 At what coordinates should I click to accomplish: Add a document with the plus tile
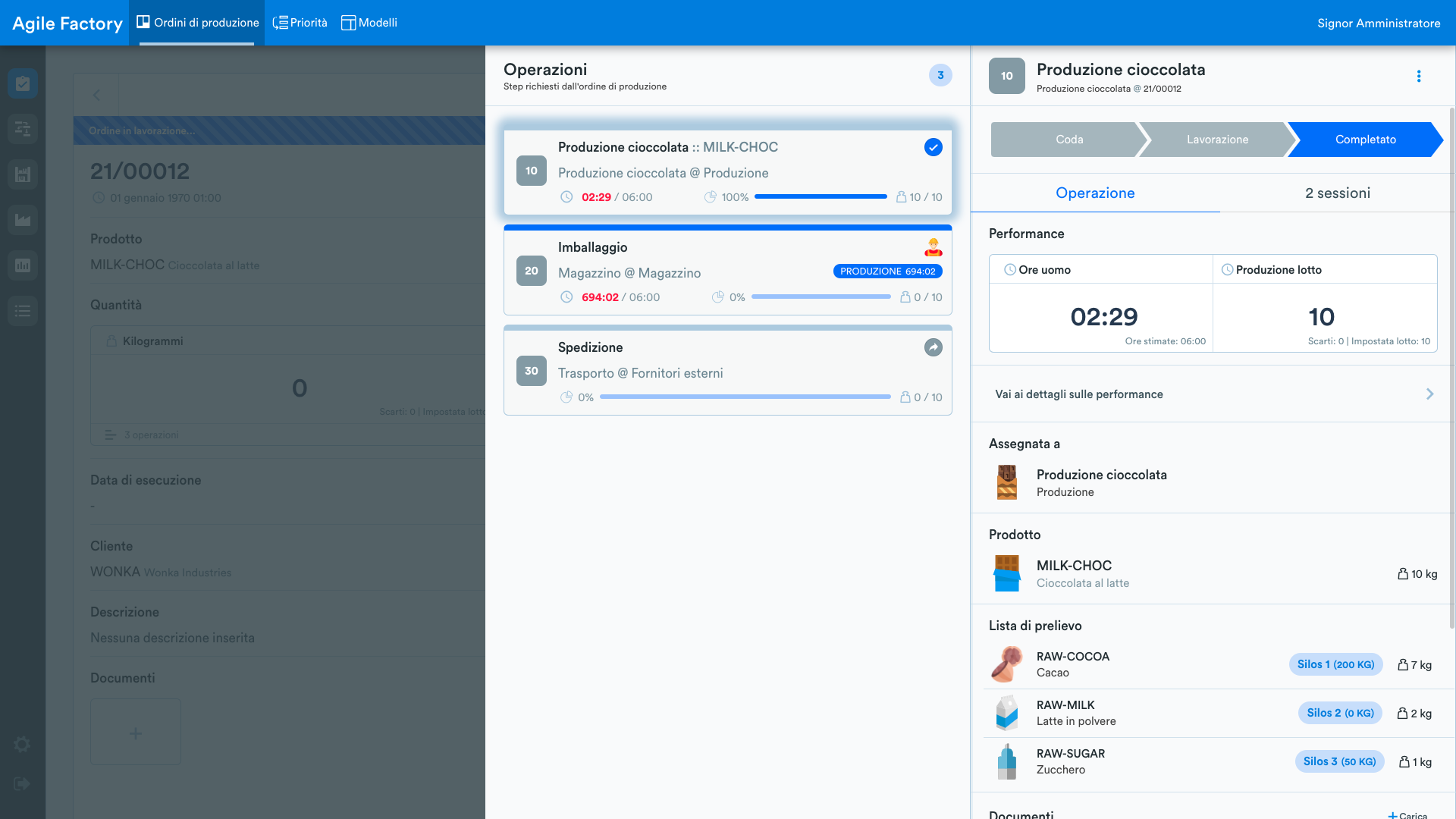tap(136, 732)
